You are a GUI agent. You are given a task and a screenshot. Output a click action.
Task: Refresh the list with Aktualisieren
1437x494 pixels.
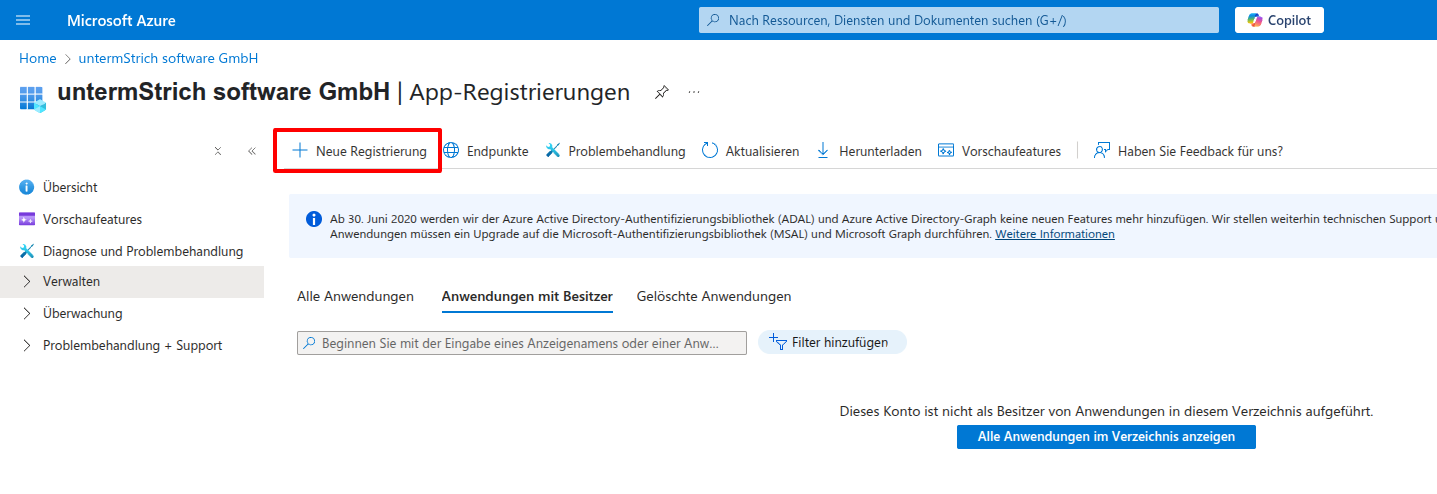(x=750, y=151)
